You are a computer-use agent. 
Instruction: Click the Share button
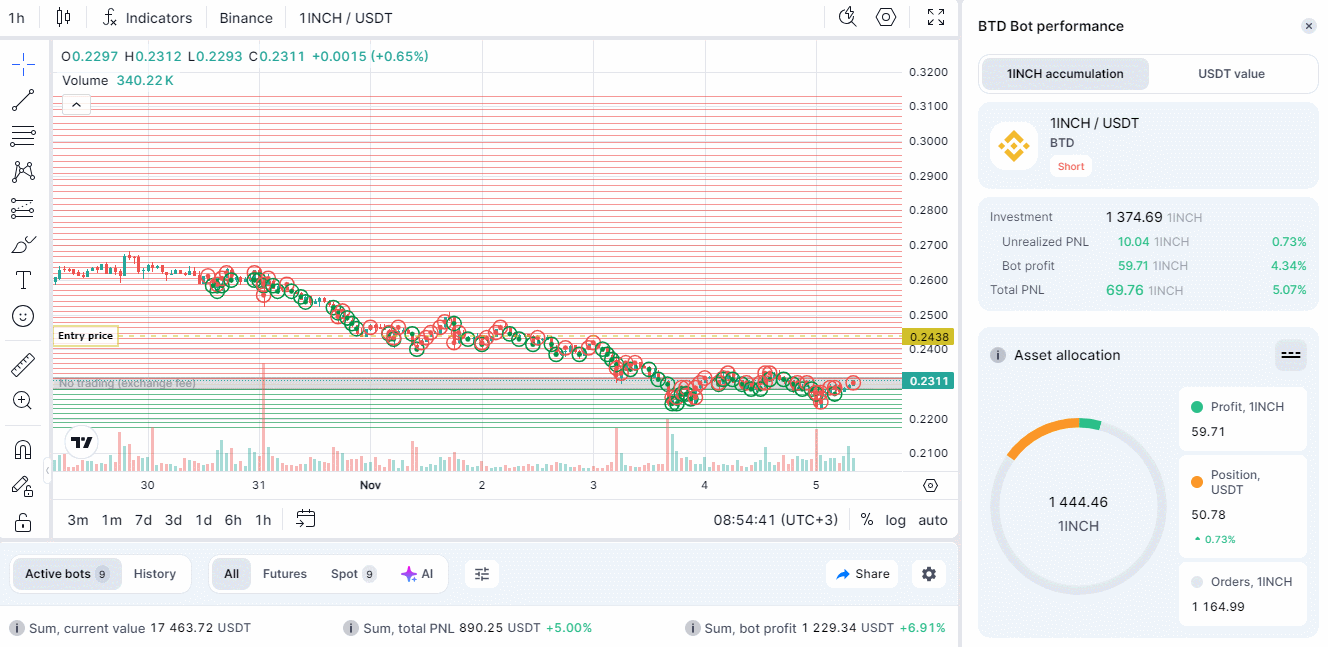[862, 574]
